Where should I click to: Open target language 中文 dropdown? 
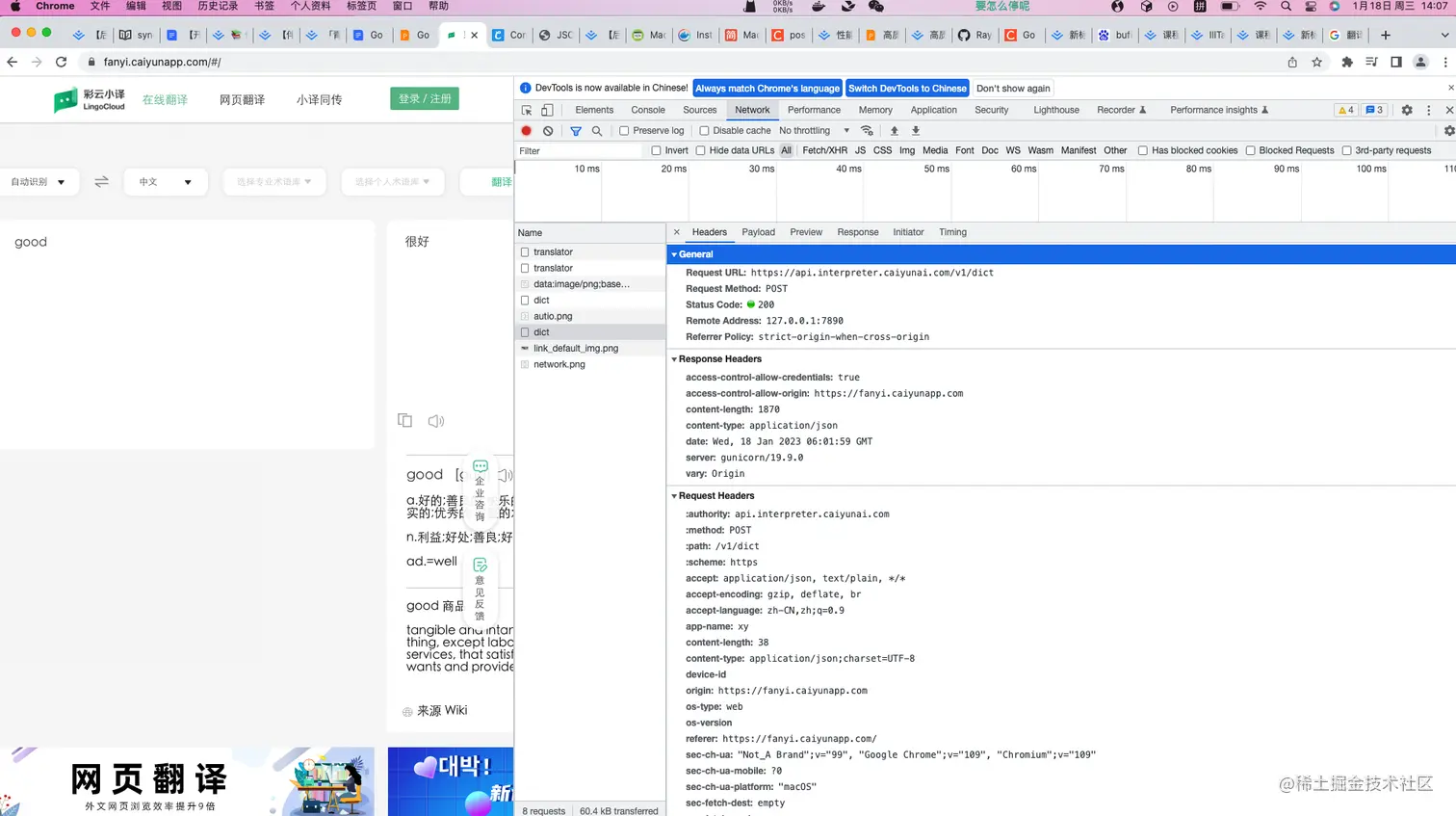tap(166, 181)
